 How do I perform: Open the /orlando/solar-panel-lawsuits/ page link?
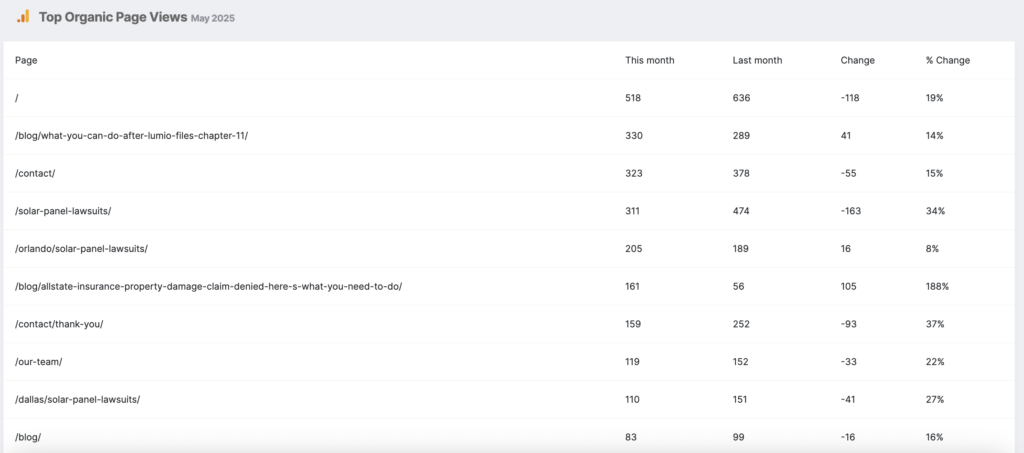point(81,249)
